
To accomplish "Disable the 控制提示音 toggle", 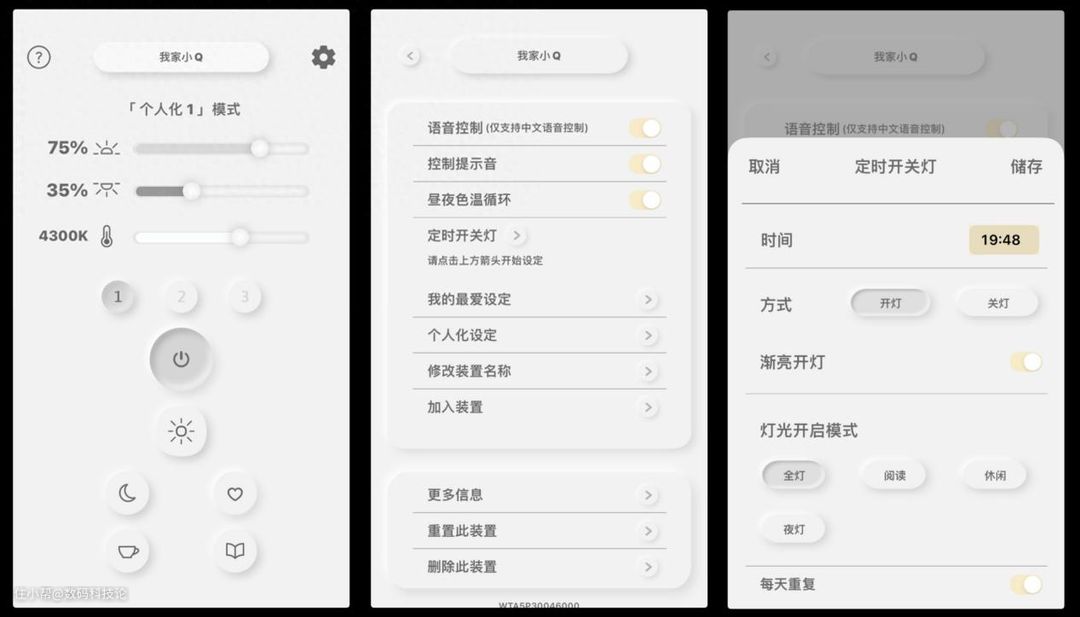I will tap(645, 164).
